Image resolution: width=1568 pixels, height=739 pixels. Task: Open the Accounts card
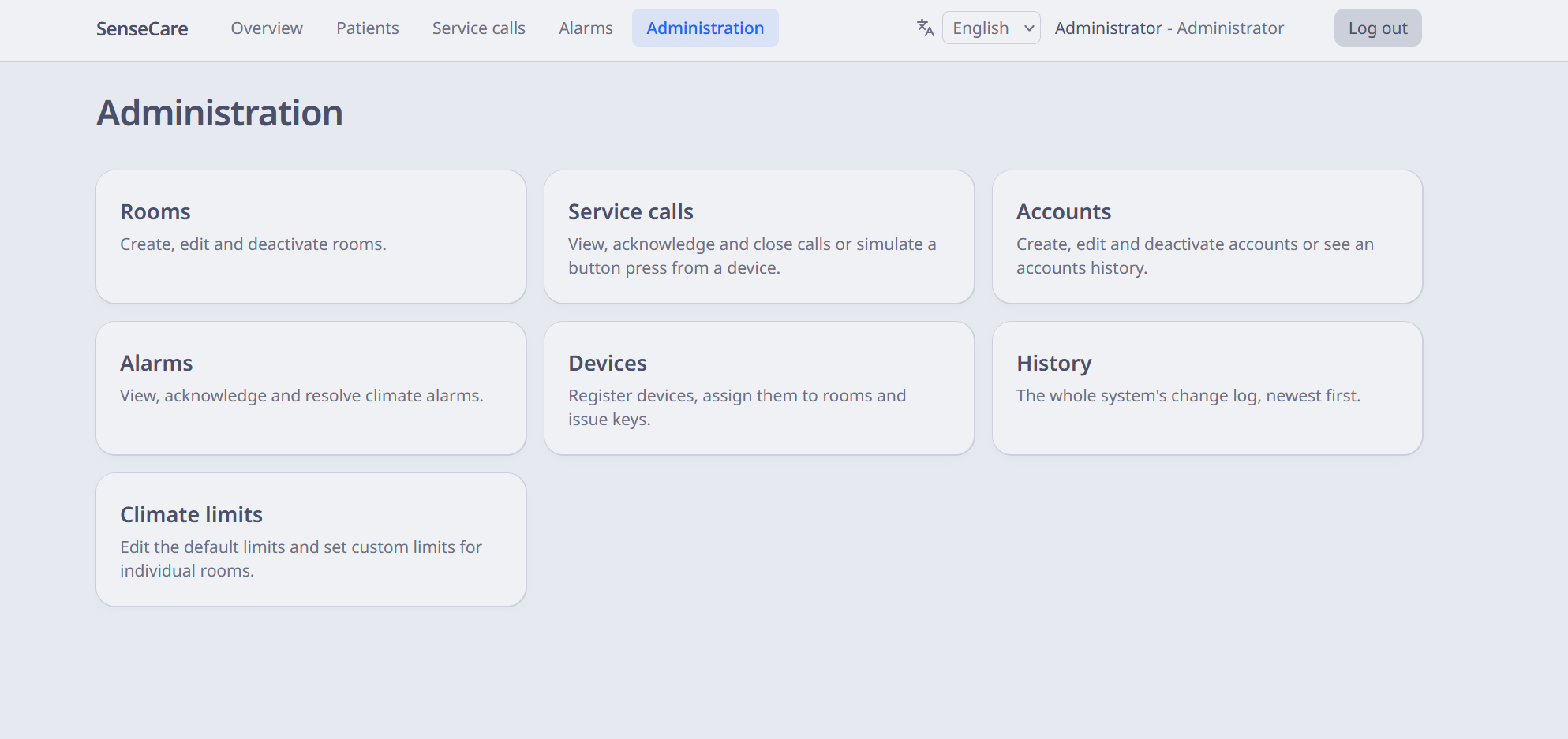(1207, 237)
